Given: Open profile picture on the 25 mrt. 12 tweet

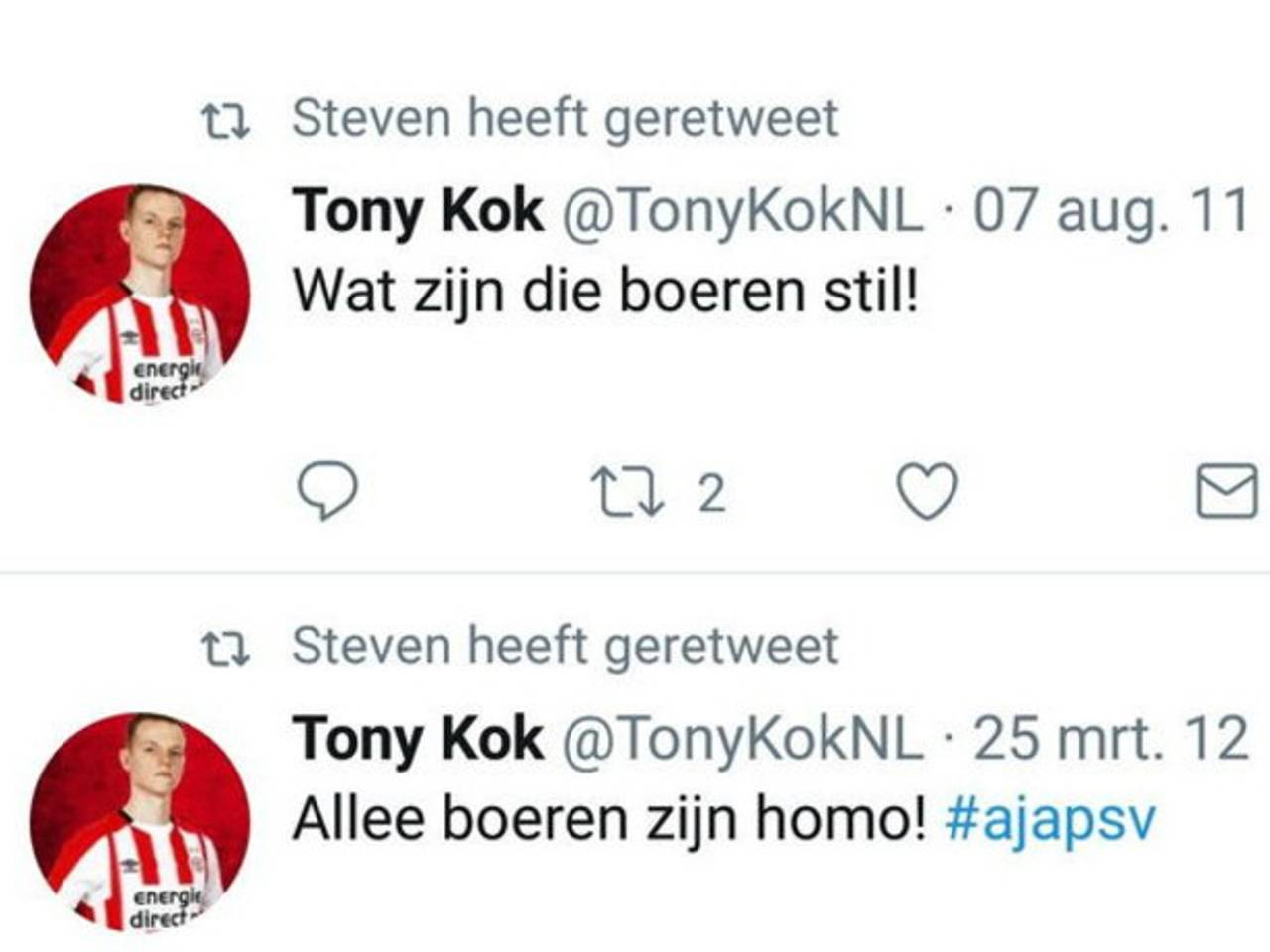Looking at the screenshot, I should click(x=140, y=821).
